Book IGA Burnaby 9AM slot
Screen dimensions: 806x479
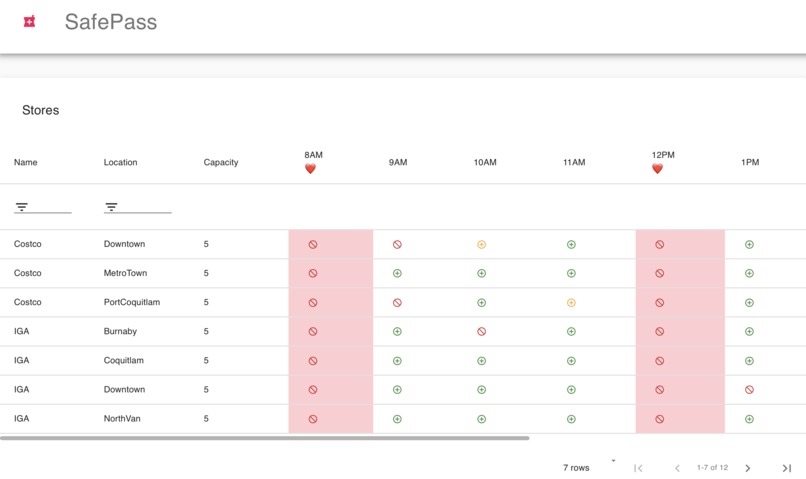[x=397, y=331]
